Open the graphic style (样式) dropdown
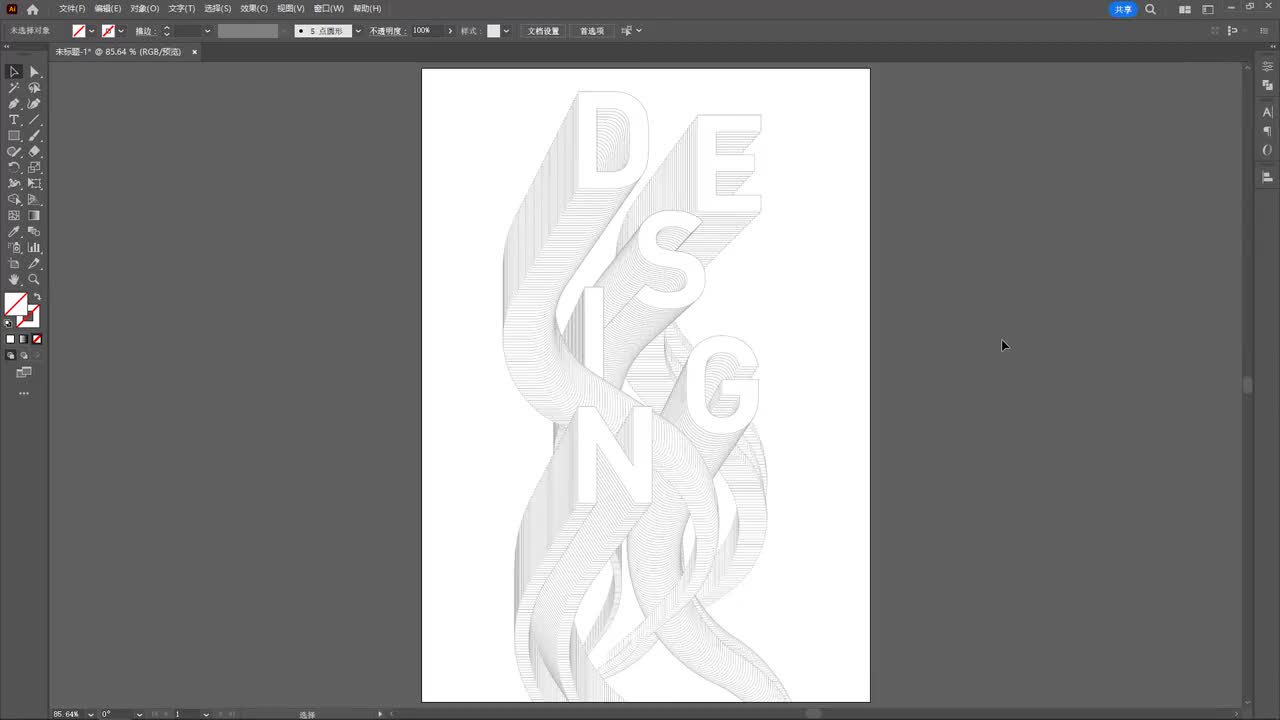This screenshot has width=1280, height=720. [506, 31]
